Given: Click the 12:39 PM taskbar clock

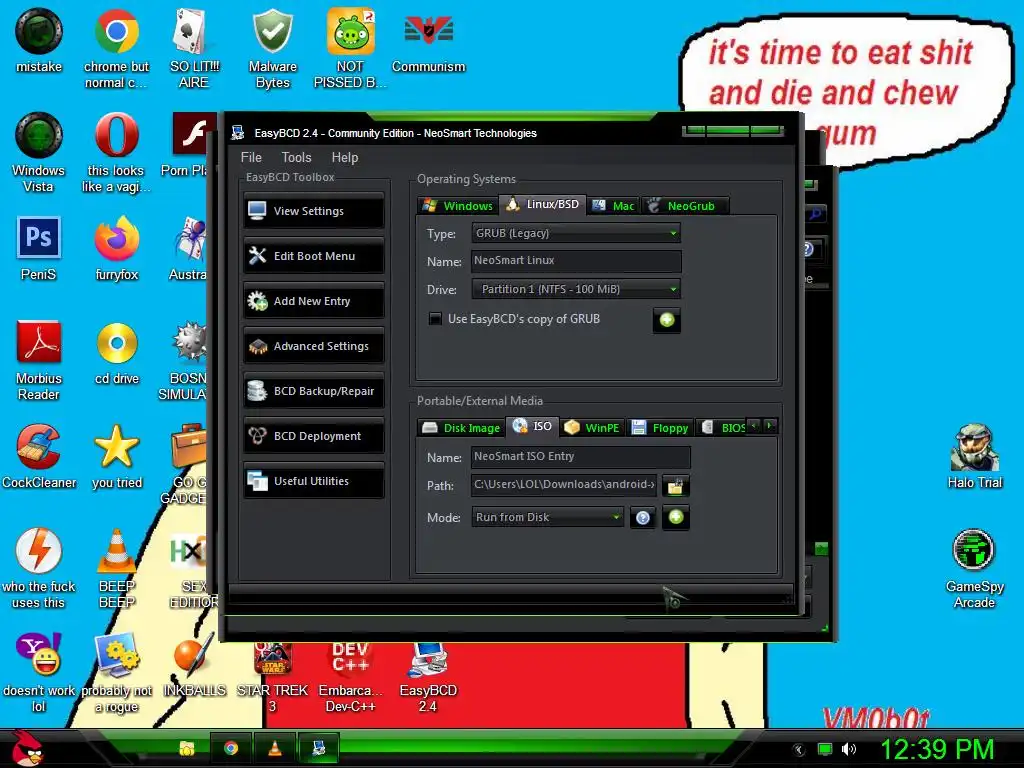Looking at the screenshot, I should pos(938,749).
